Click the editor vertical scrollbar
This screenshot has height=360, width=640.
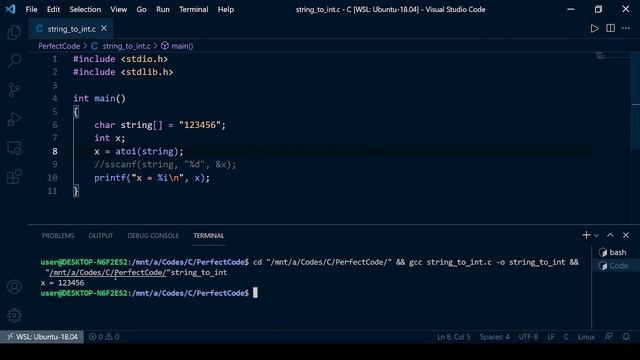click(x=636, y=100)
